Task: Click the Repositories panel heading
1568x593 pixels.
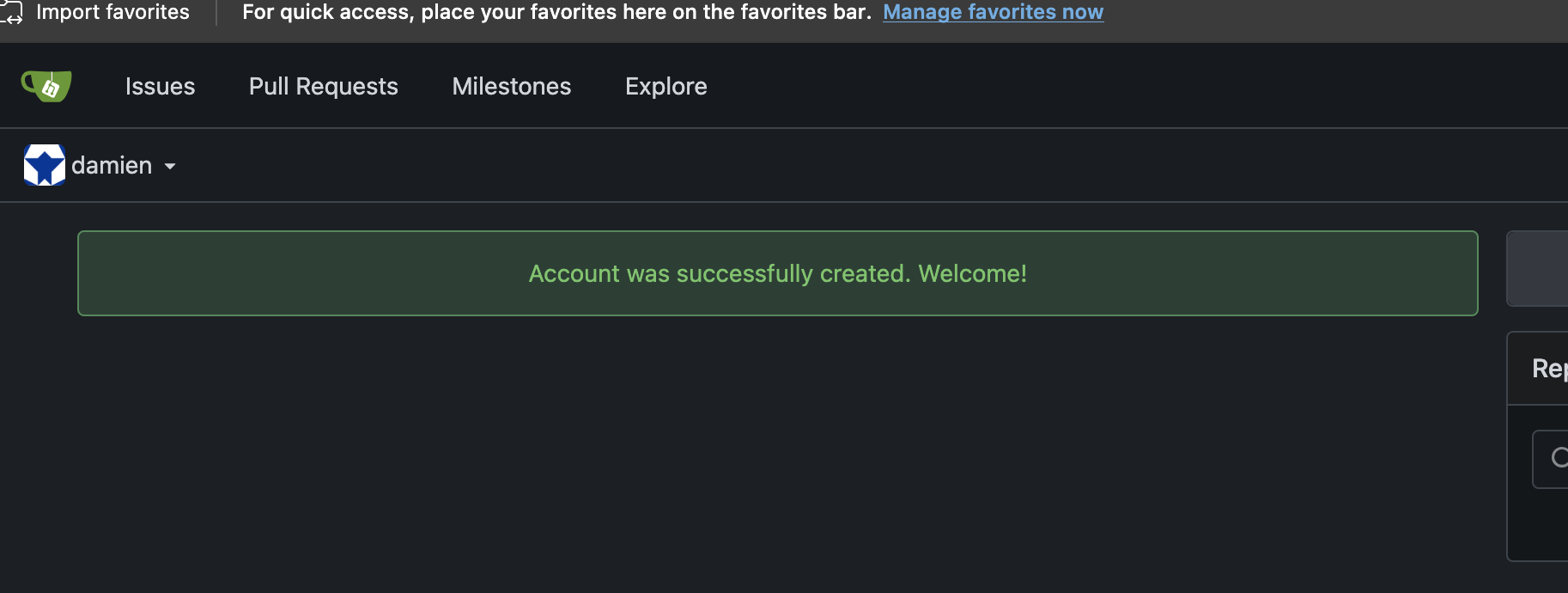Action: (1549, 369)
